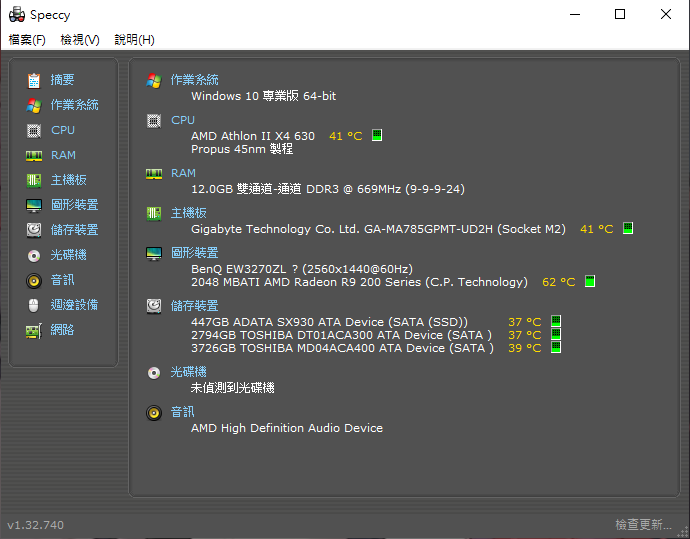Click the GPU 62 °C temperature value
The height and width of the screenshot is (539, 690).
pyautogui.click(x=558, y=282)
